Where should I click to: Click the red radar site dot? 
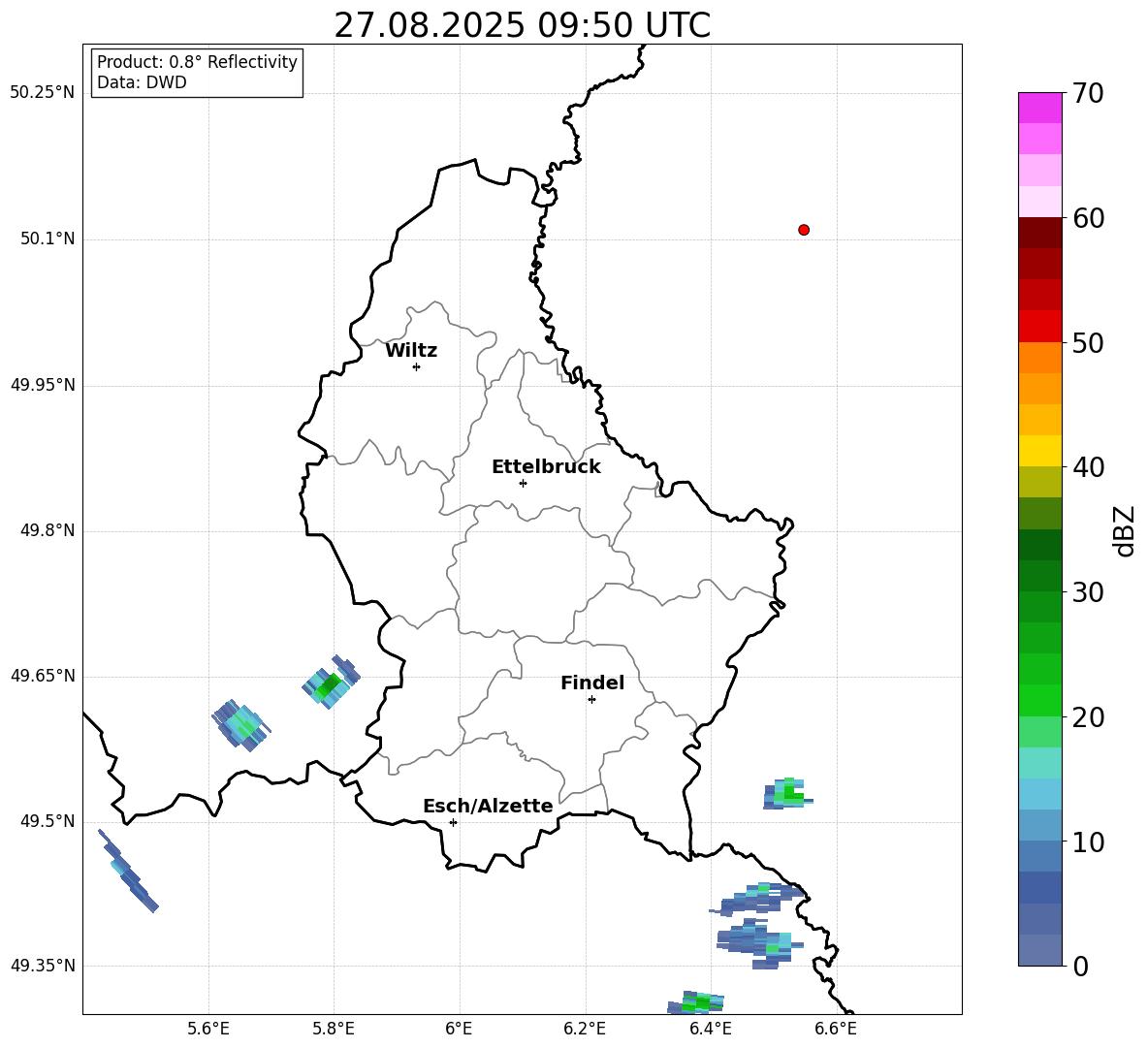click(804, 230)
